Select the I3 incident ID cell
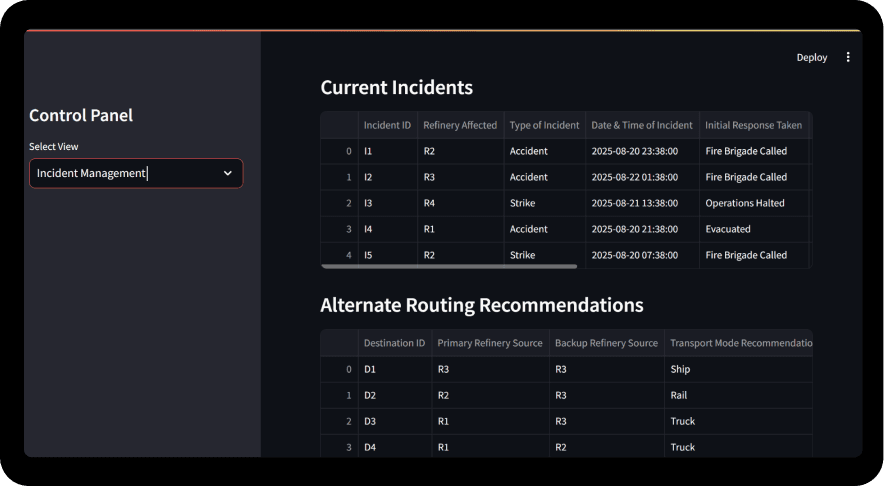The height and width of the screenshot is (486, 884). (368, 203)
